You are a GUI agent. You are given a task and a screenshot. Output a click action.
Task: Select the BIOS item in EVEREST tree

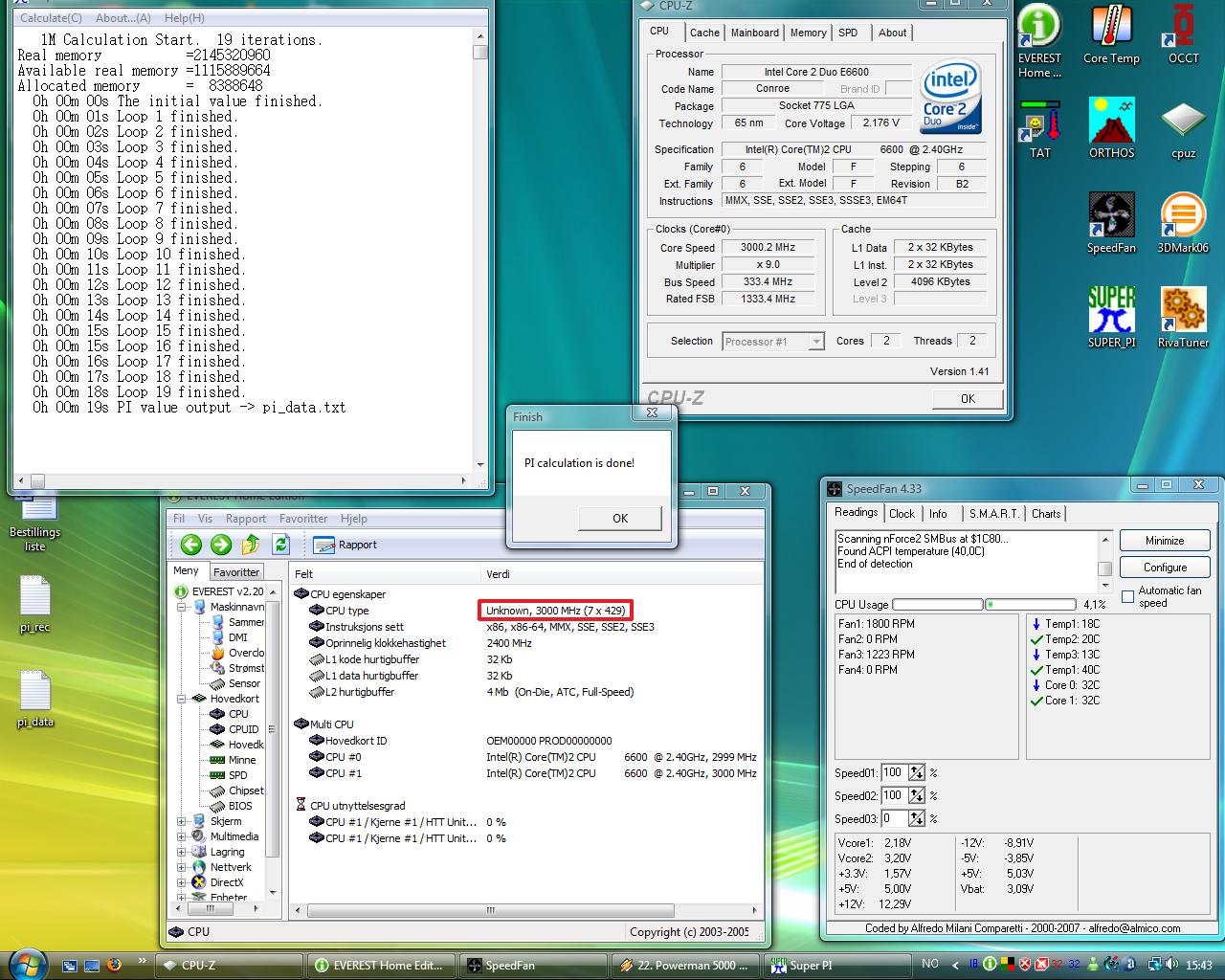pyautogui.click(x=231, y=806)
